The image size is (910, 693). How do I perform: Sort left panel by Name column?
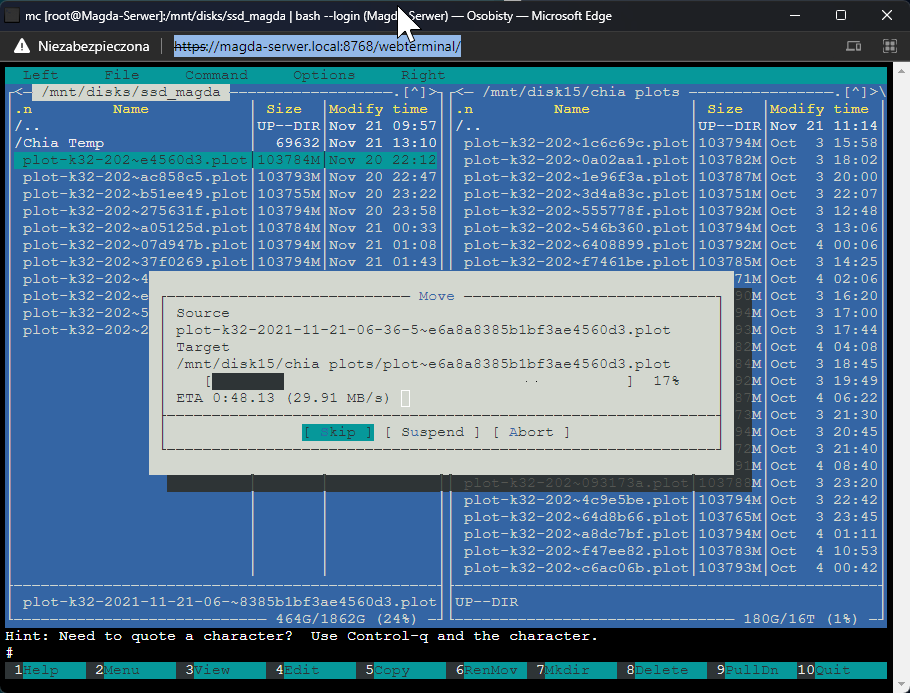[131, 109]
